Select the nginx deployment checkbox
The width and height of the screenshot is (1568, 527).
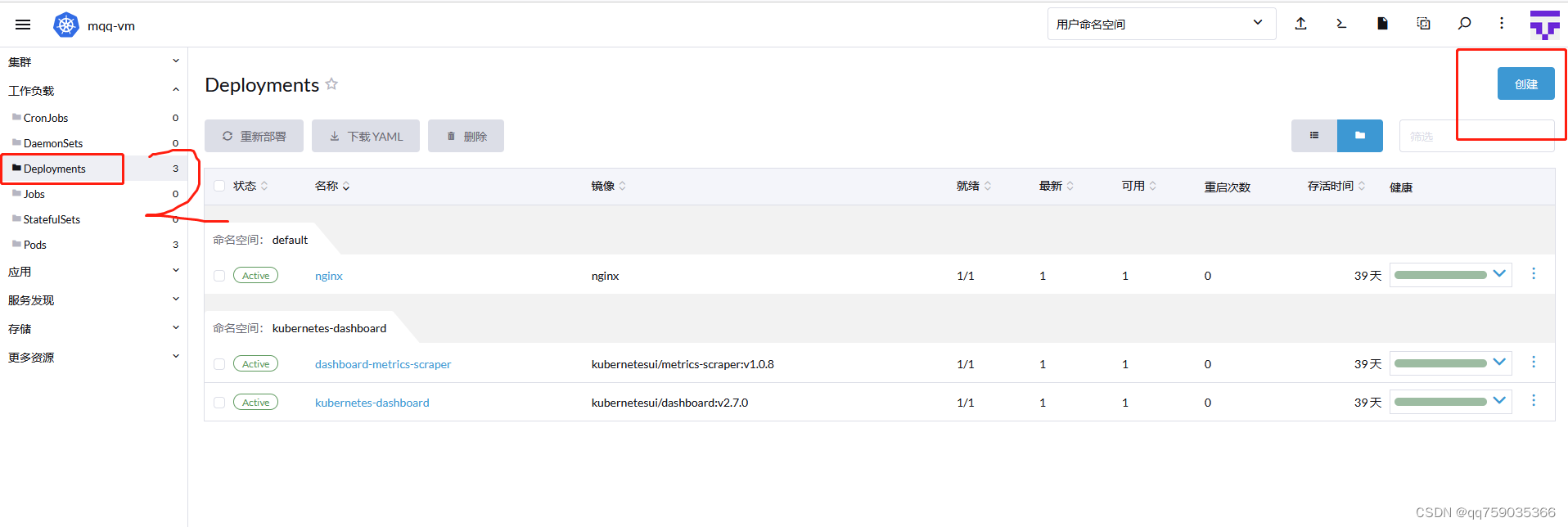click(x=219, y=276)
